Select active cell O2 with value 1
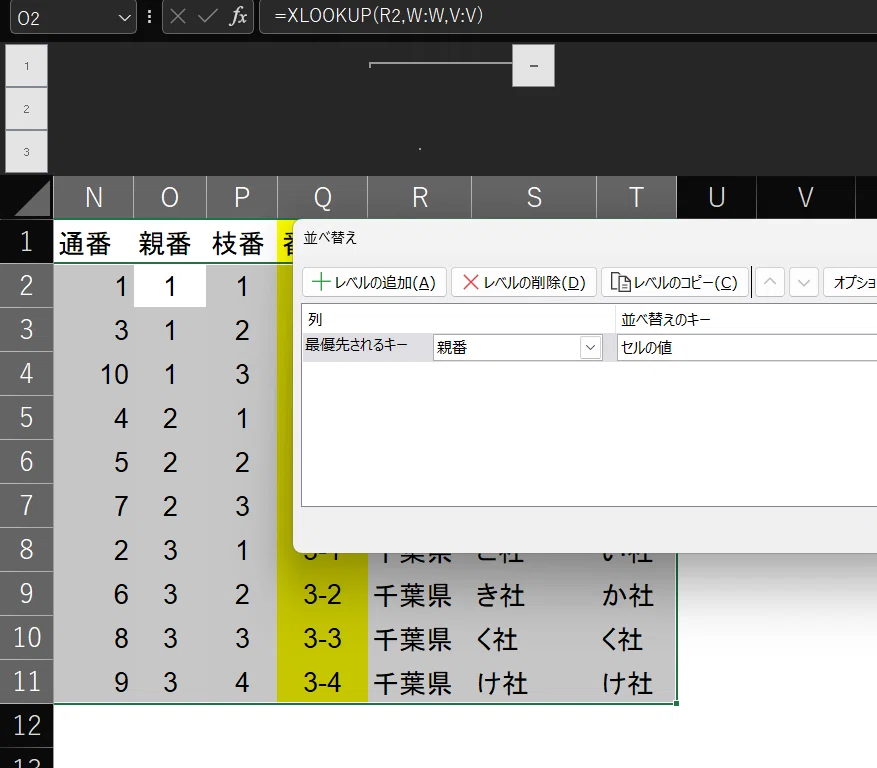 click(x=170, y=286)
